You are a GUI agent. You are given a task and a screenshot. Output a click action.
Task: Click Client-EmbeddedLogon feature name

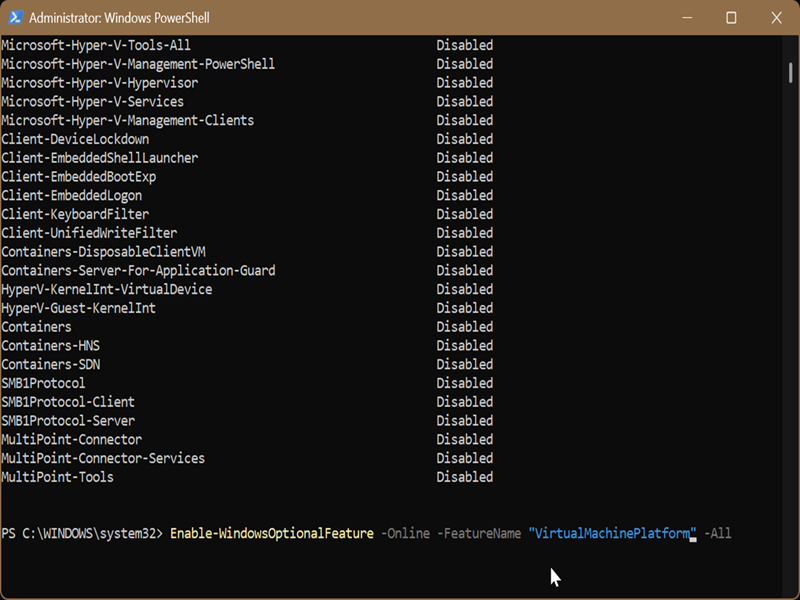point(71,196)
